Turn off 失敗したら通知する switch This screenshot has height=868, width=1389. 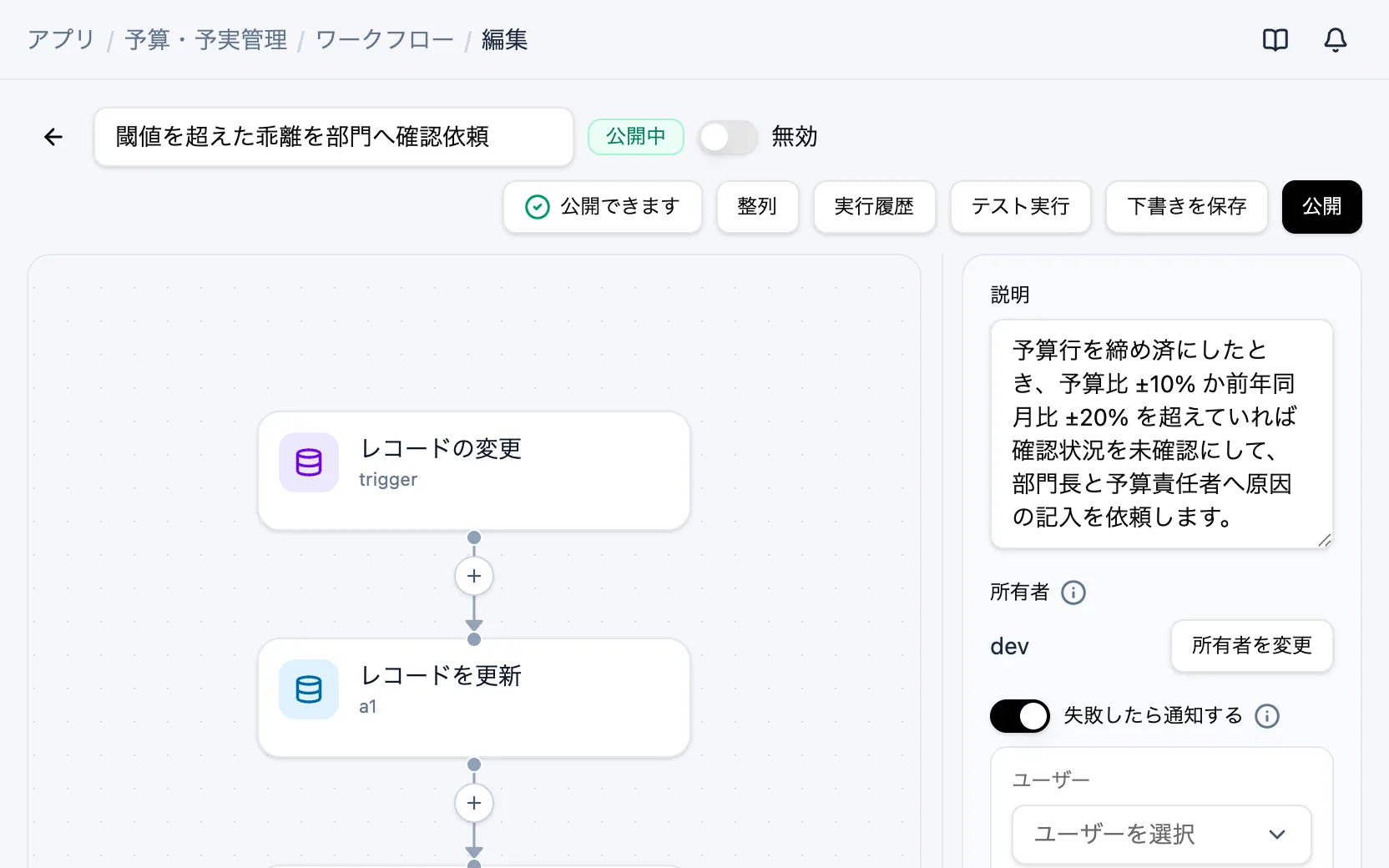pos(1020,716)
